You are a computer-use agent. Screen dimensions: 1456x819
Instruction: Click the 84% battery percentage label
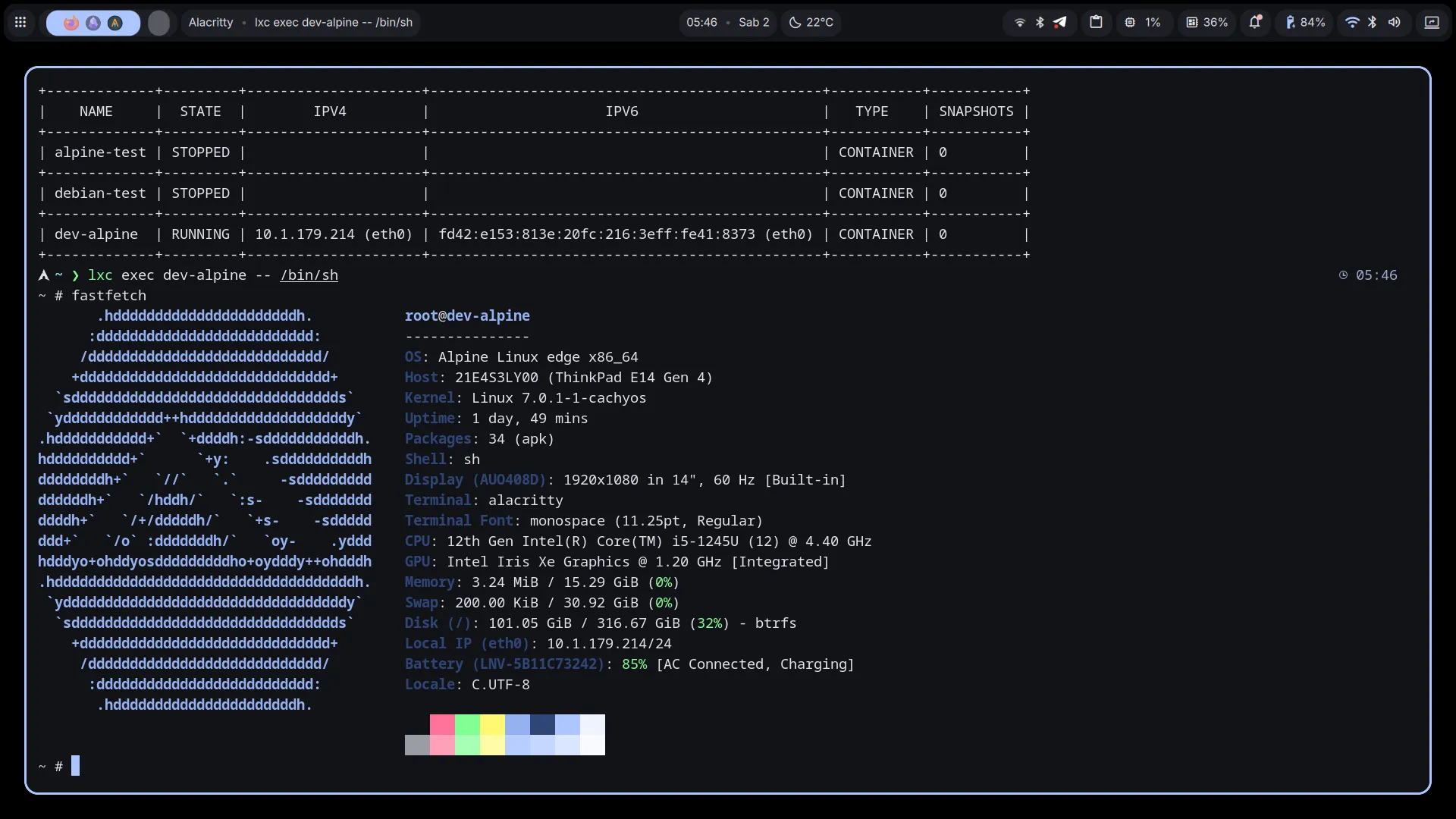point(1313,23)
